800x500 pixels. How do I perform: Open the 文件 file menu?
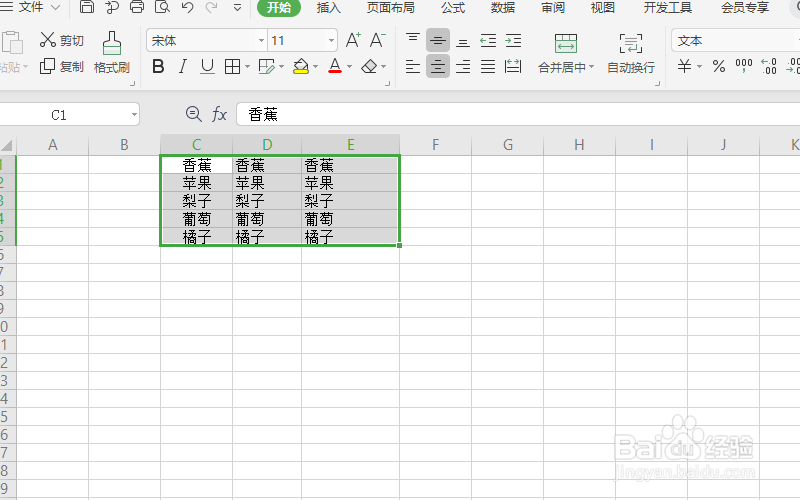[31, 7]
